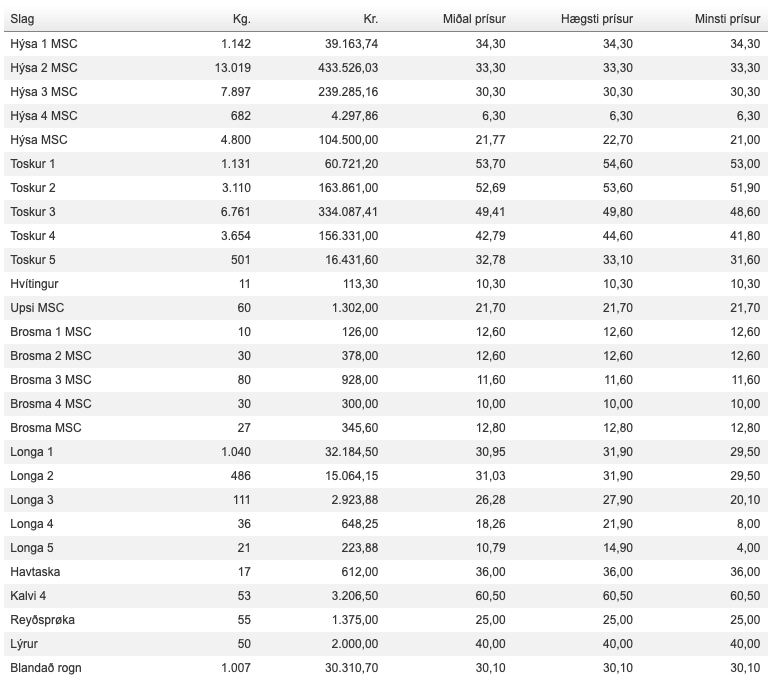Click the Kr. column header
Viewport: 777px width, 688px height.
click(x=370, y=19)
